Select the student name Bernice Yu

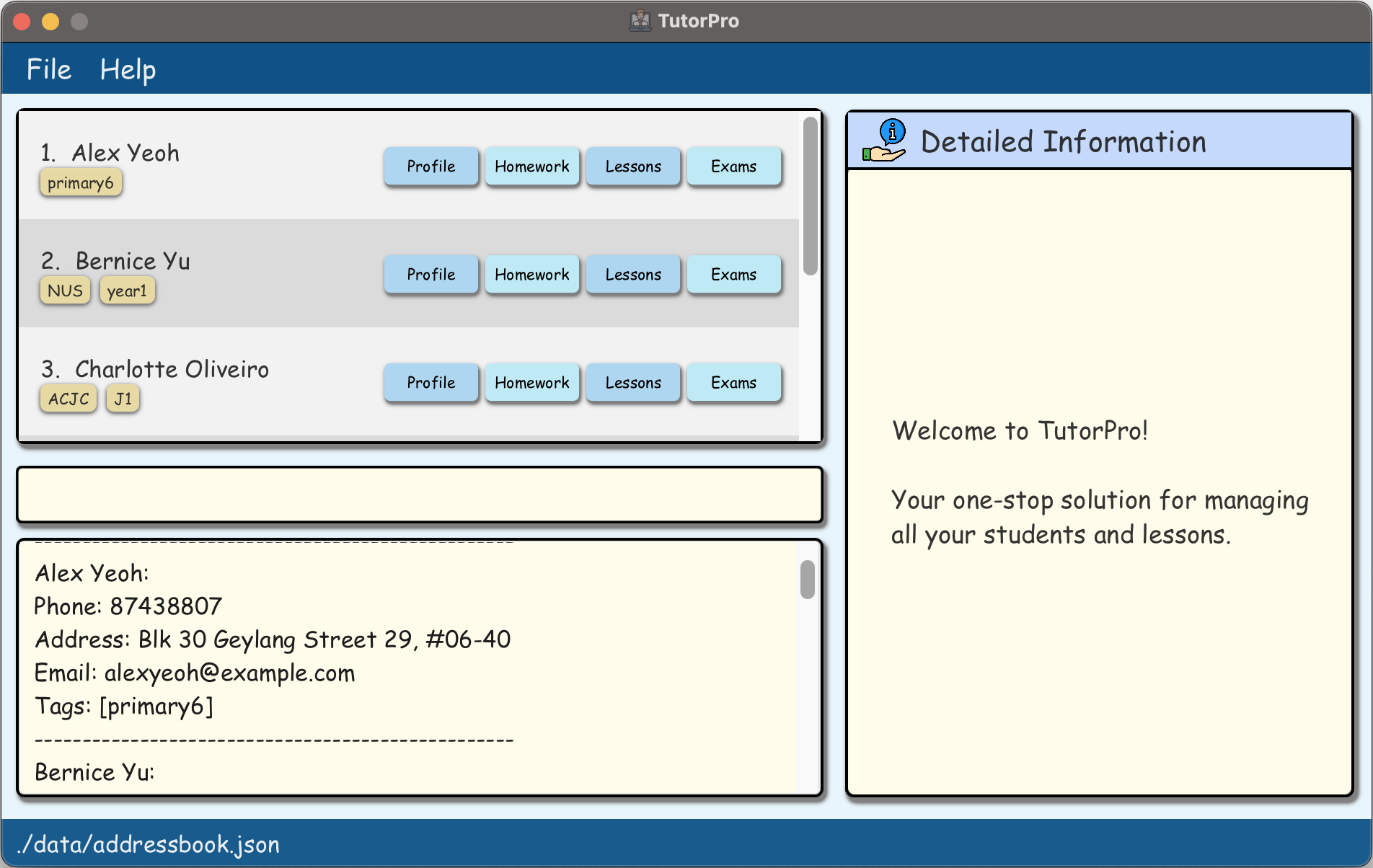(133, 261)
